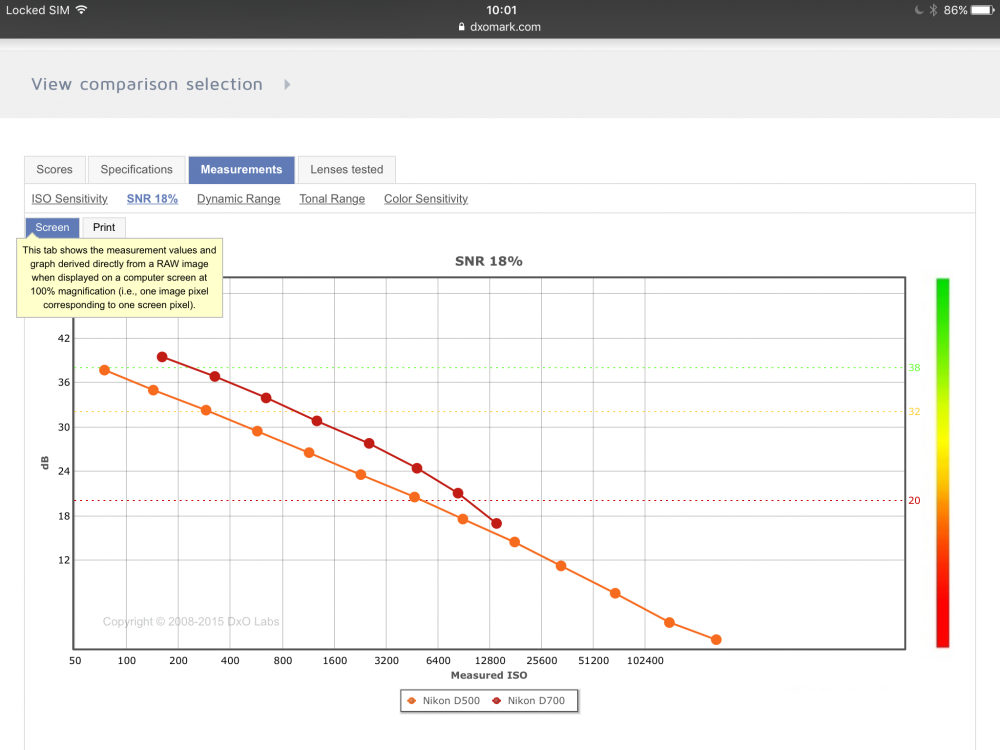The height and width of the screenshot is (750, 1000).
Task: Tap the Wi-Fi icon in status bar
Action: 81,10
